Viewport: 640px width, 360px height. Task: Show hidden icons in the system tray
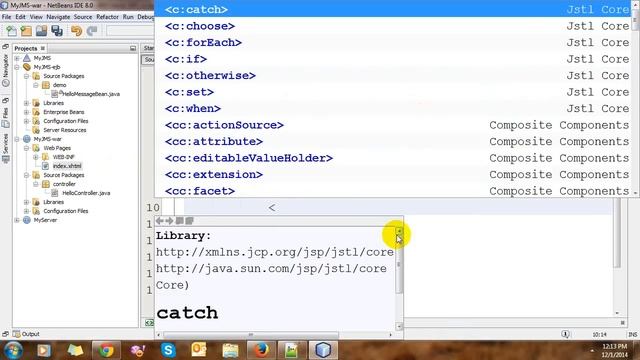point(592,351)
